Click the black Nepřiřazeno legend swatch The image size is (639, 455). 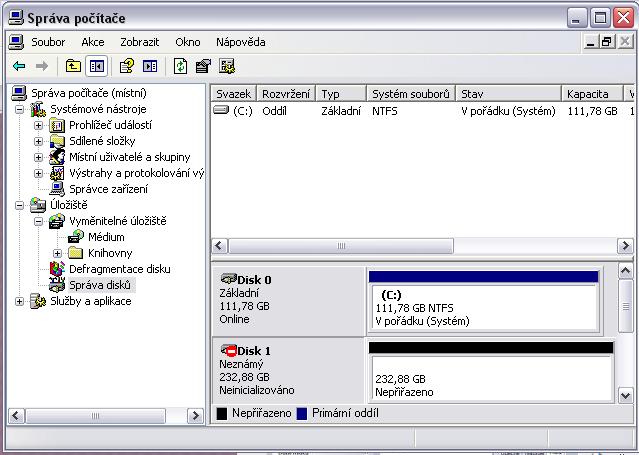click(222, 411)
